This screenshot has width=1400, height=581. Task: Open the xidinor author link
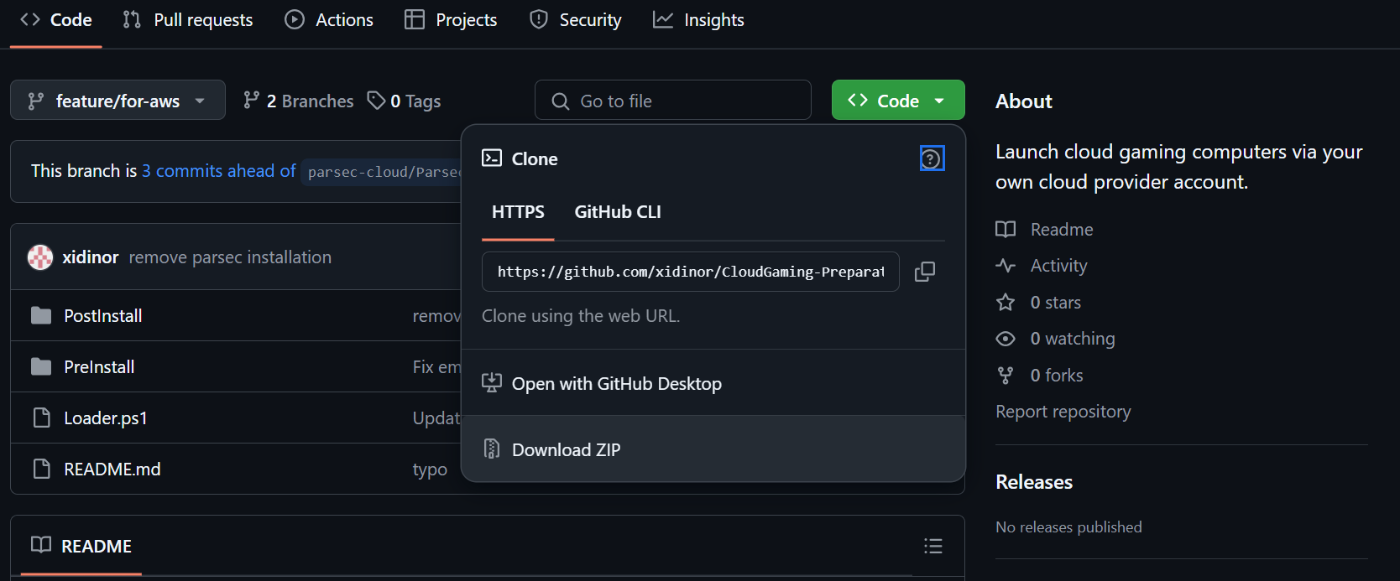90,257
